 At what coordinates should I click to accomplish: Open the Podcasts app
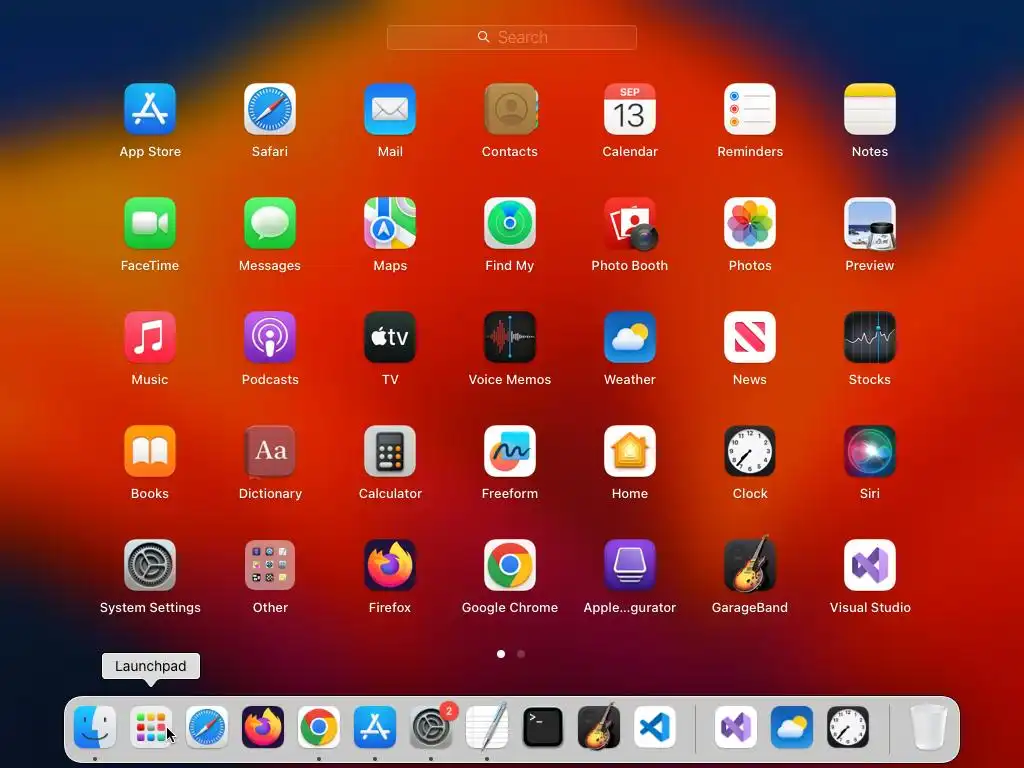(x=270, y=337)
